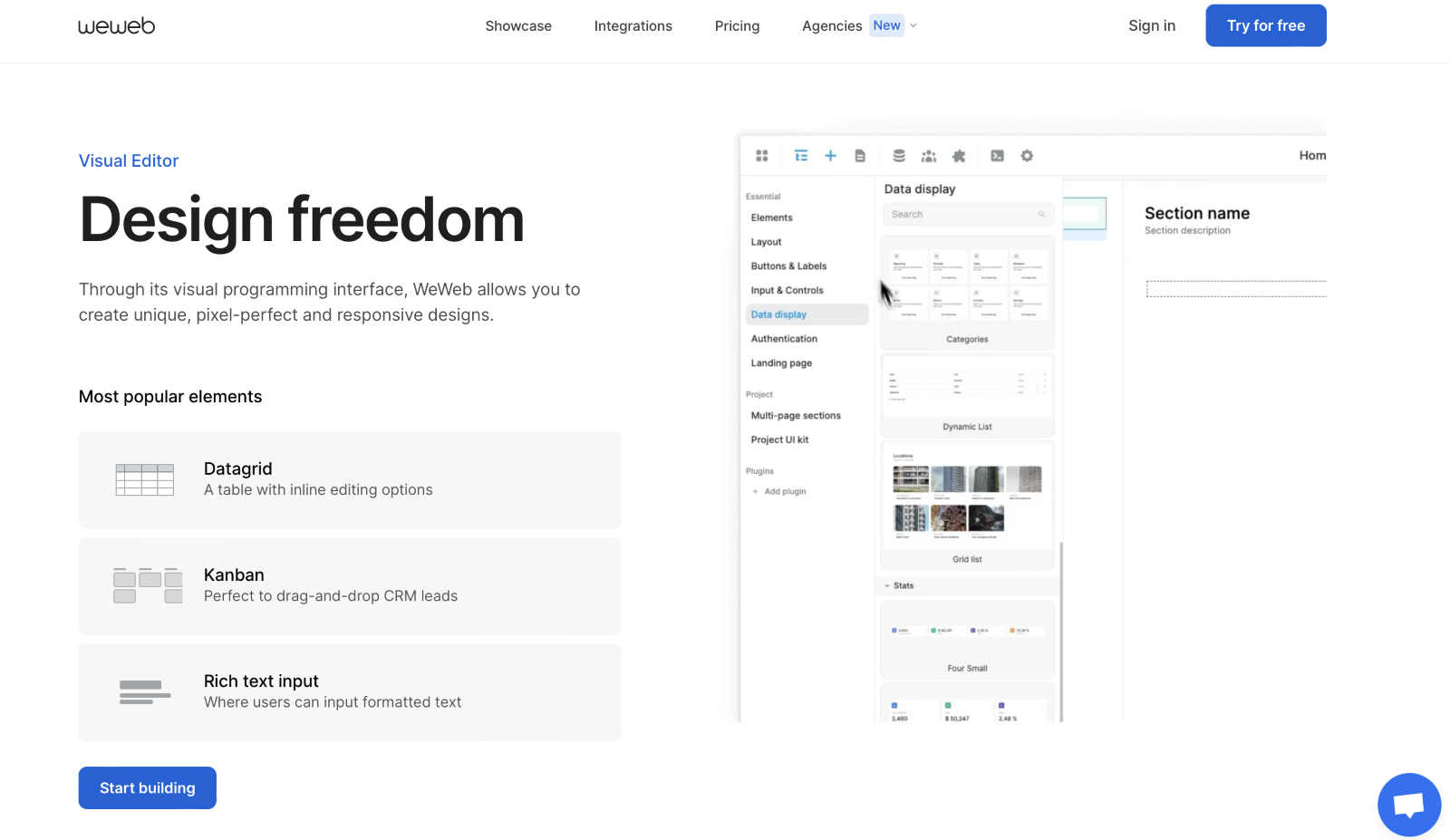1450x840 pixels.
Task: Select Layout in the editor sidebar
Action: pos(767,242)
